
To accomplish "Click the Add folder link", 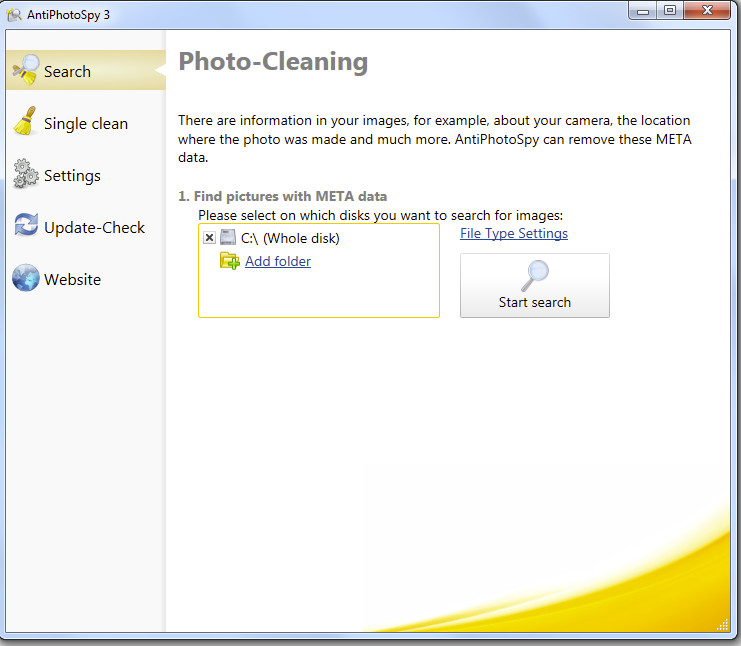I will pos(278,261).
